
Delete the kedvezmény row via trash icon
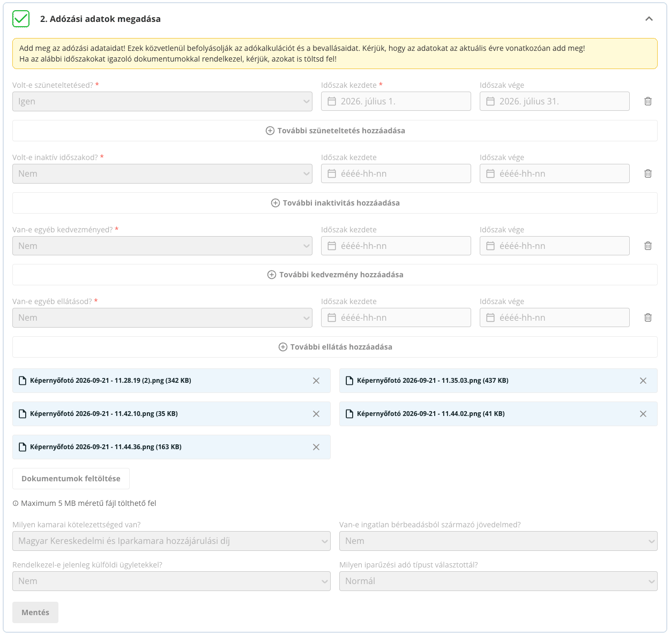pos(648,246)
